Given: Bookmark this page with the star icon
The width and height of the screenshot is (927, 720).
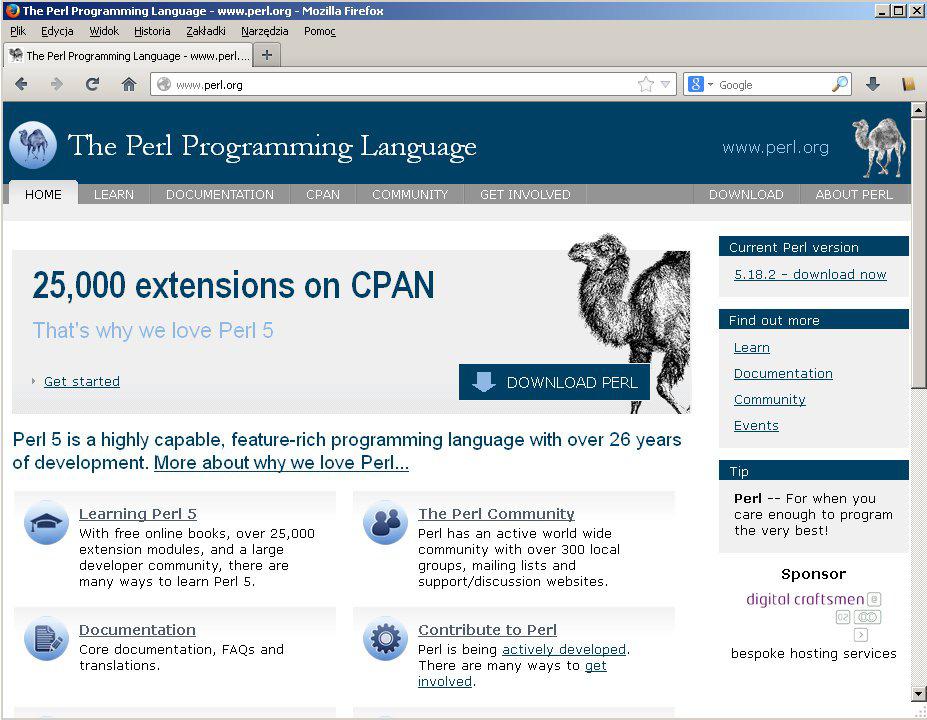Looking at the screenshot, I should [x=646, y=85].
